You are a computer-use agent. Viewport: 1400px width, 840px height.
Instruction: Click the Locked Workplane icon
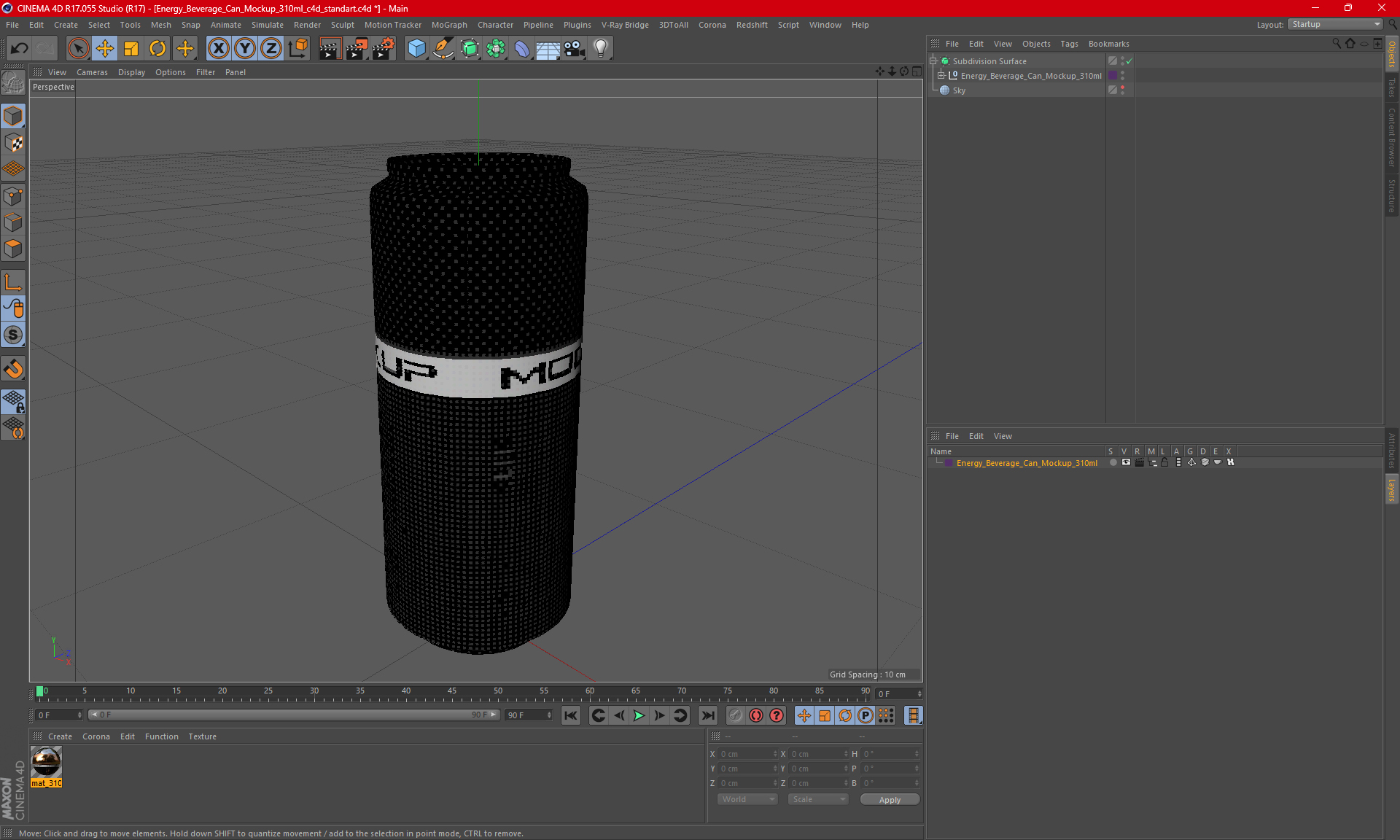[x=13, y=401]
